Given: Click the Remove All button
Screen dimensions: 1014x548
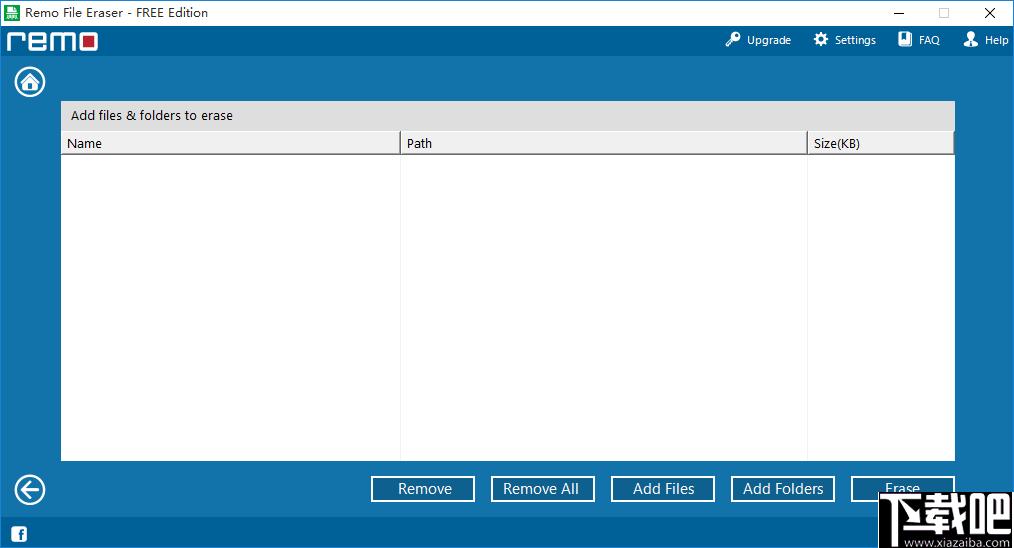Looking at the screenshot, I should pyautogui.click(x=543, y=489).
